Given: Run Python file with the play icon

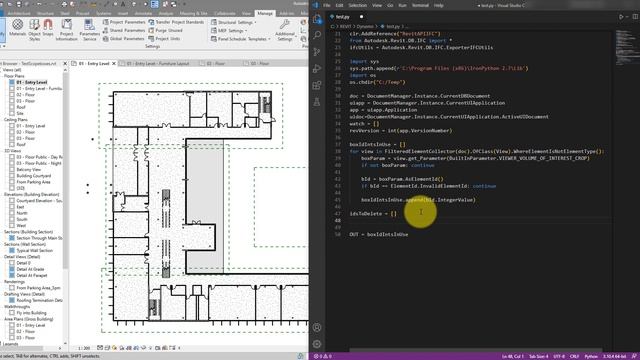Looking at the screenshot, I should pyautogui.click(x=621, y=17).
